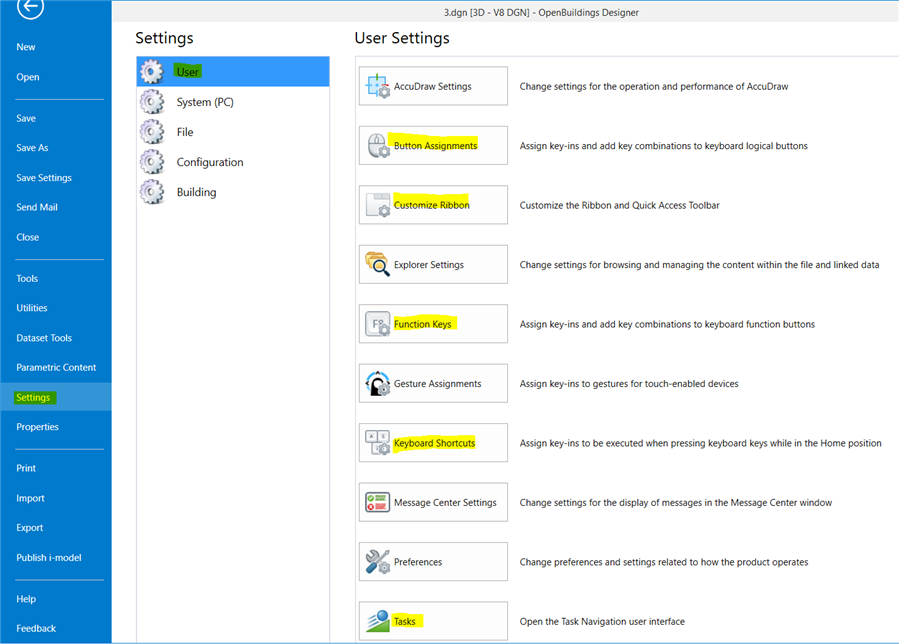Viewport: 899px width, 644px height.
Task: Click the Gesture Assignments icon
Action: pos(377,384)
